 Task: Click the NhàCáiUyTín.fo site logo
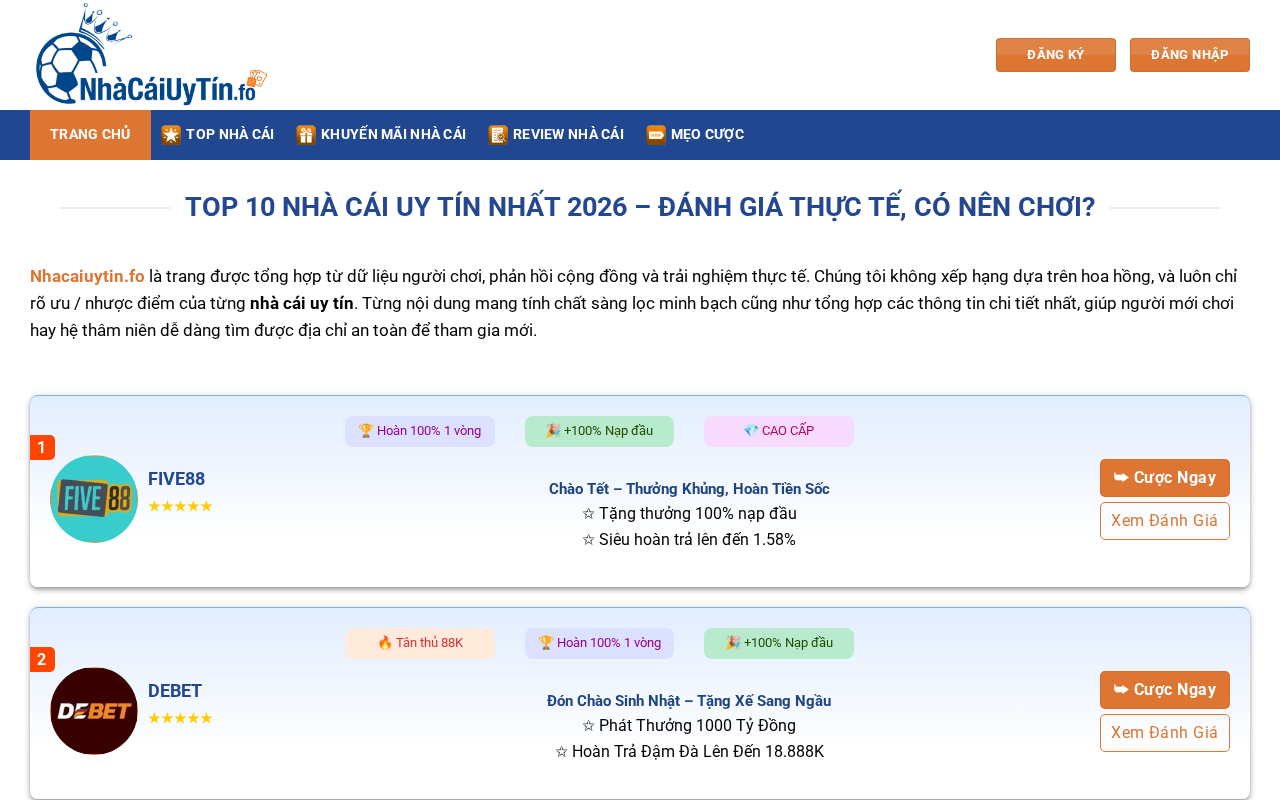pyautogui.click(x=151, y=54)
